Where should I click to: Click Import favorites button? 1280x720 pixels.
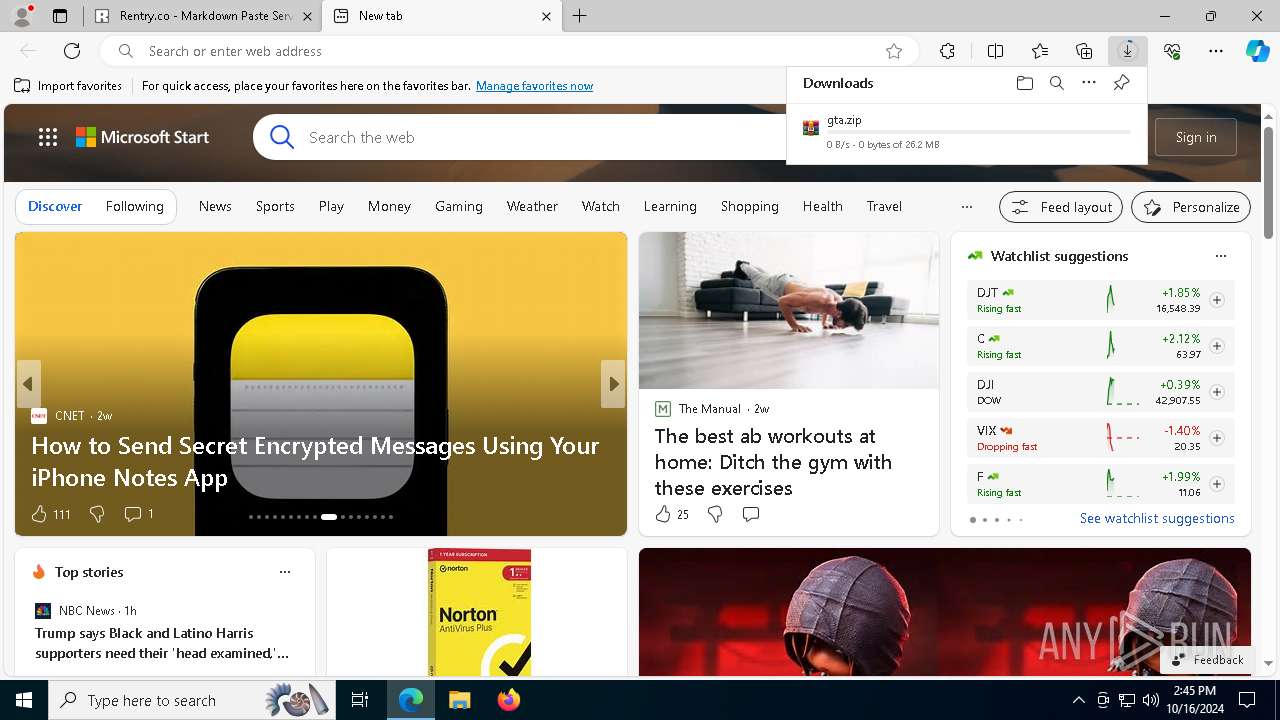pos(68,86)
